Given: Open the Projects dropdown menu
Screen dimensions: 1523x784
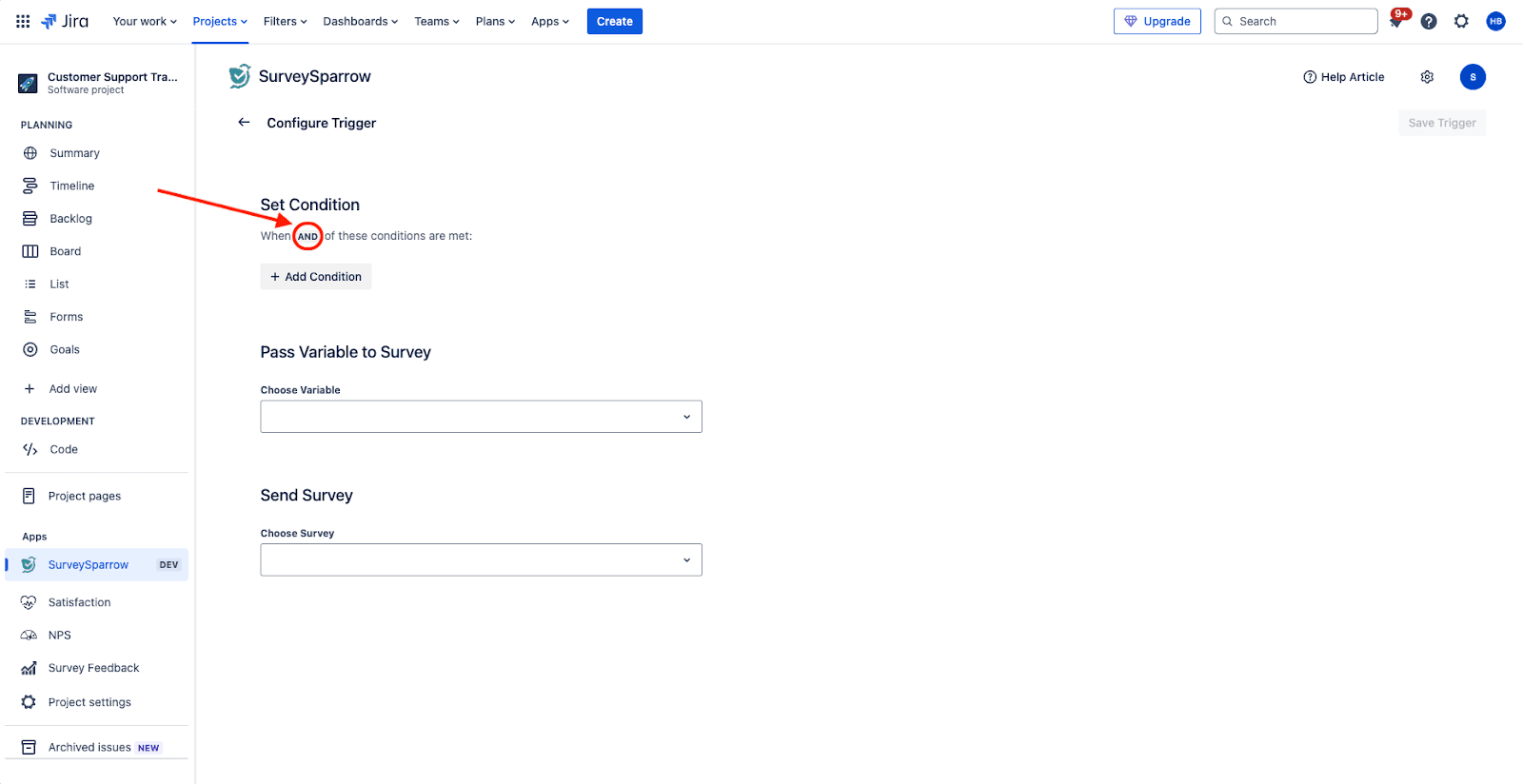Looking at the screenshot, I should (220, 21).
